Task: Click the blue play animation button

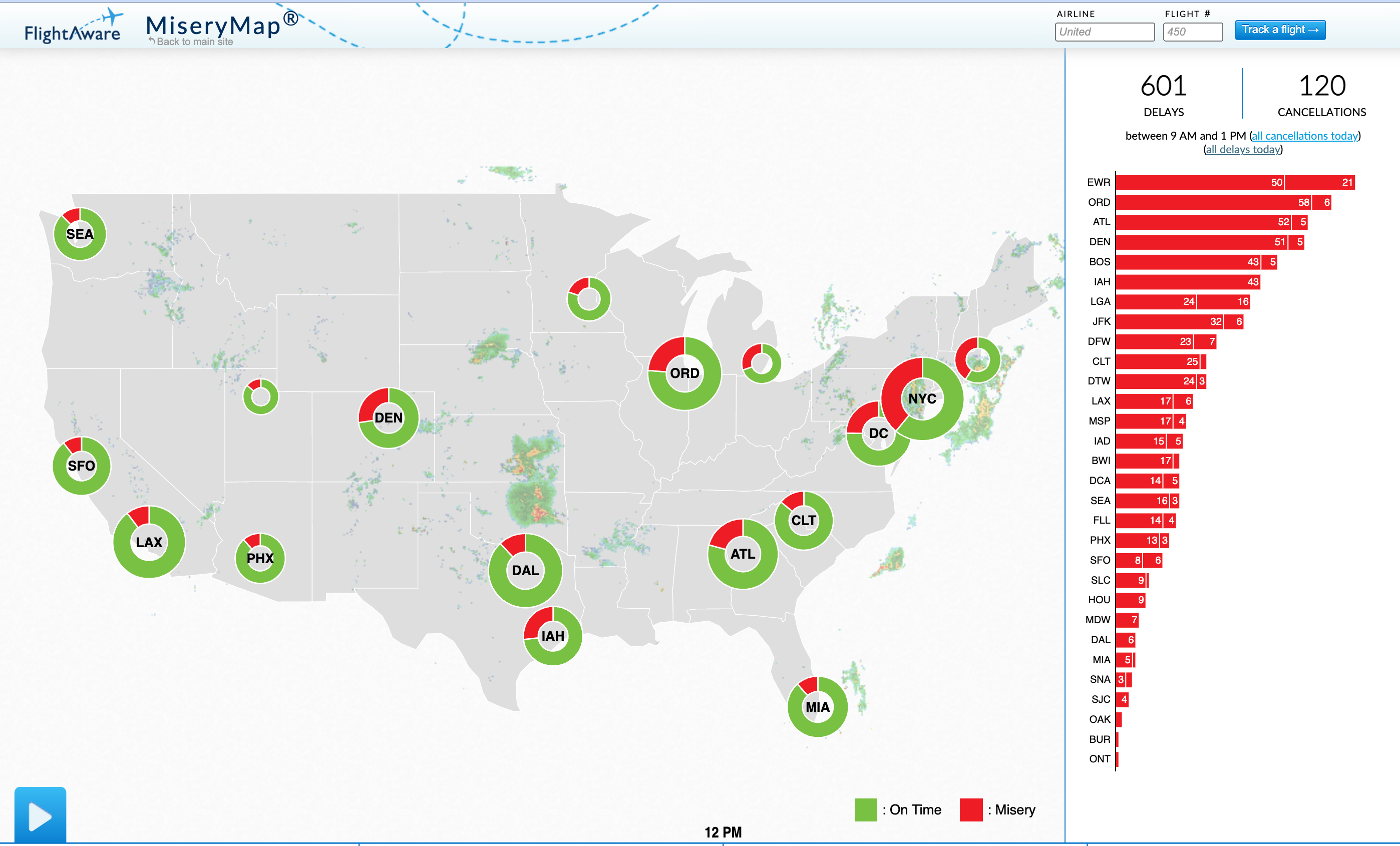Action: coord(40,815)
